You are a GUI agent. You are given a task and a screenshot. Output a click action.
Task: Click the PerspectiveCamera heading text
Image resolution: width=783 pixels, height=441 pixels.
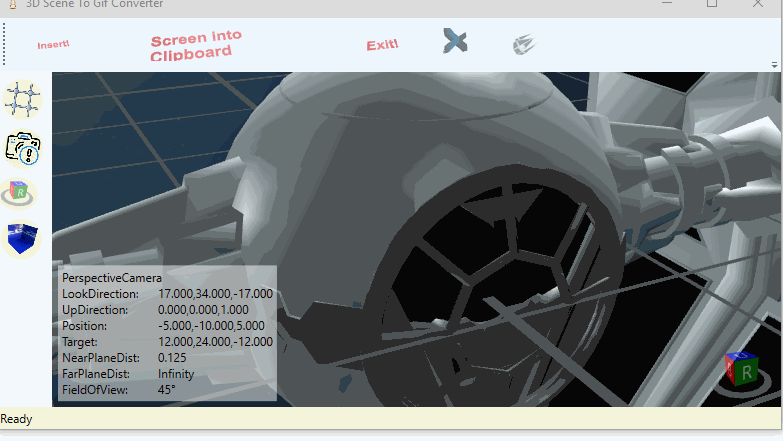pyautogui.click(x=112, y=278)
